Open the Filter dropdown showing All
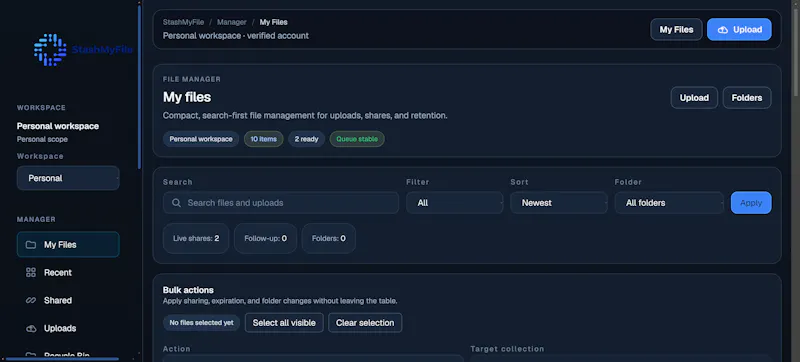Viewport: 800px width, 362px height. point(455,203)
